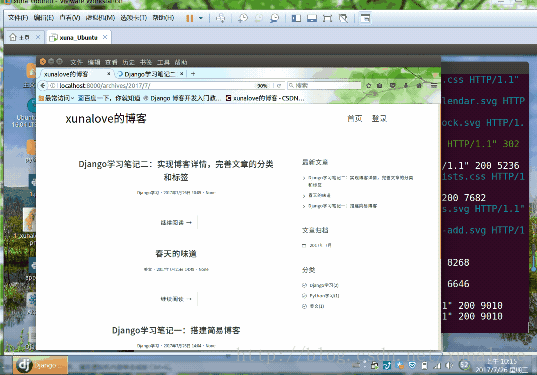The width and height of the screenshot is (537, 375).
Task: Select the Python学习 category in sidebar
Action: click(324, 296)
